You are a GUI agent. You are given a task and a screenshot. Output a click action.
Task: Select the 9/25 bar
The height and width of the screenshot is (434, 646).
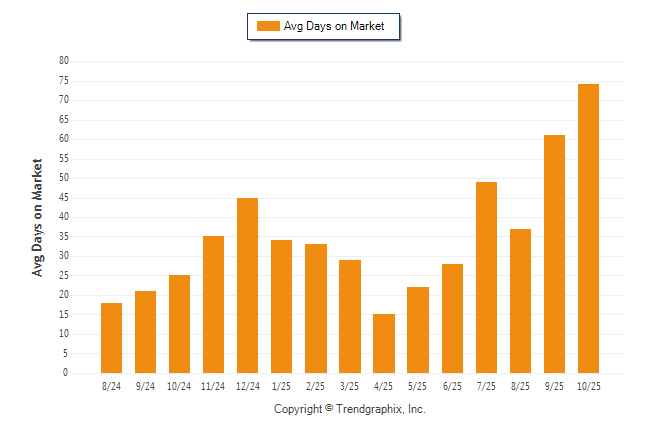click(554, 254)
